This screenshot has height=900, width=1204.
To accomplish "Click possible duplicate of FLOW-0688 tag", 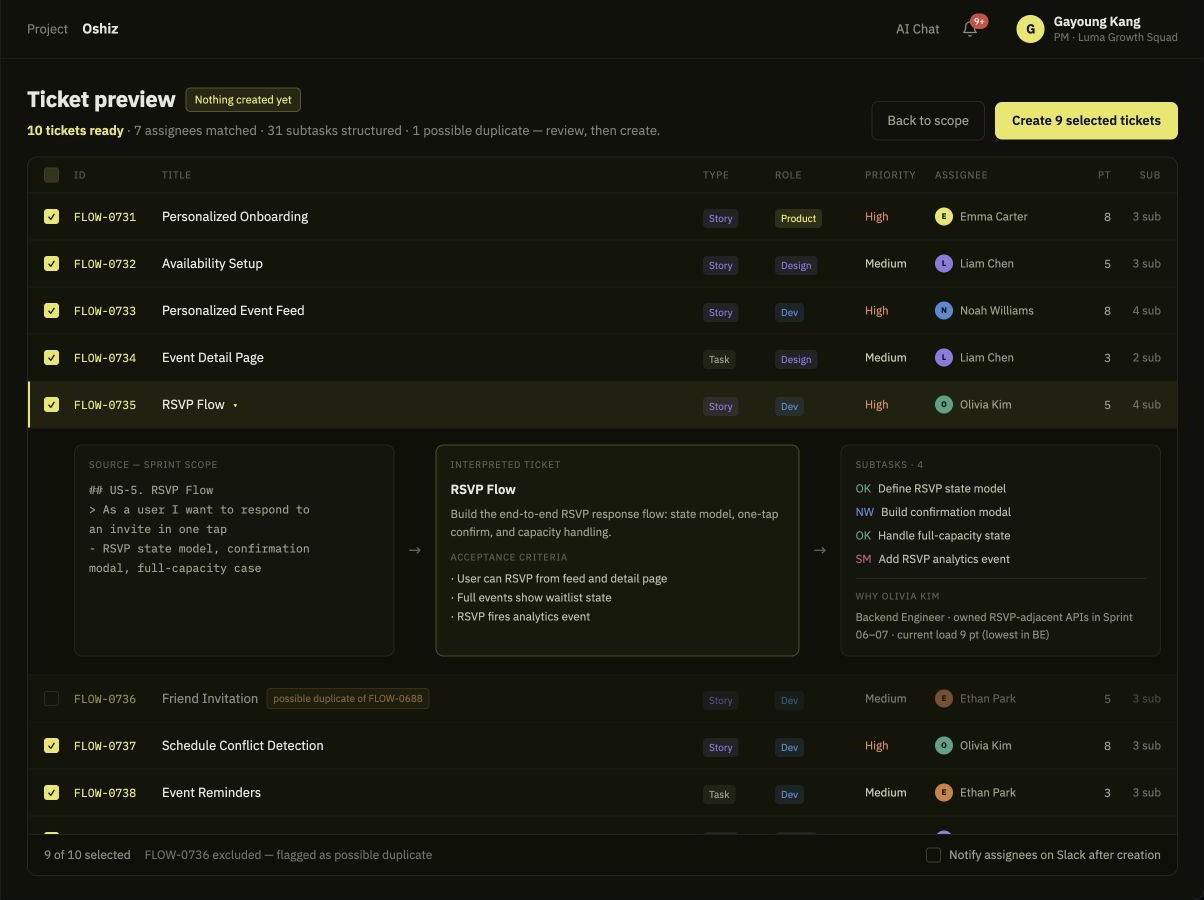I will (x=348, y=699).
